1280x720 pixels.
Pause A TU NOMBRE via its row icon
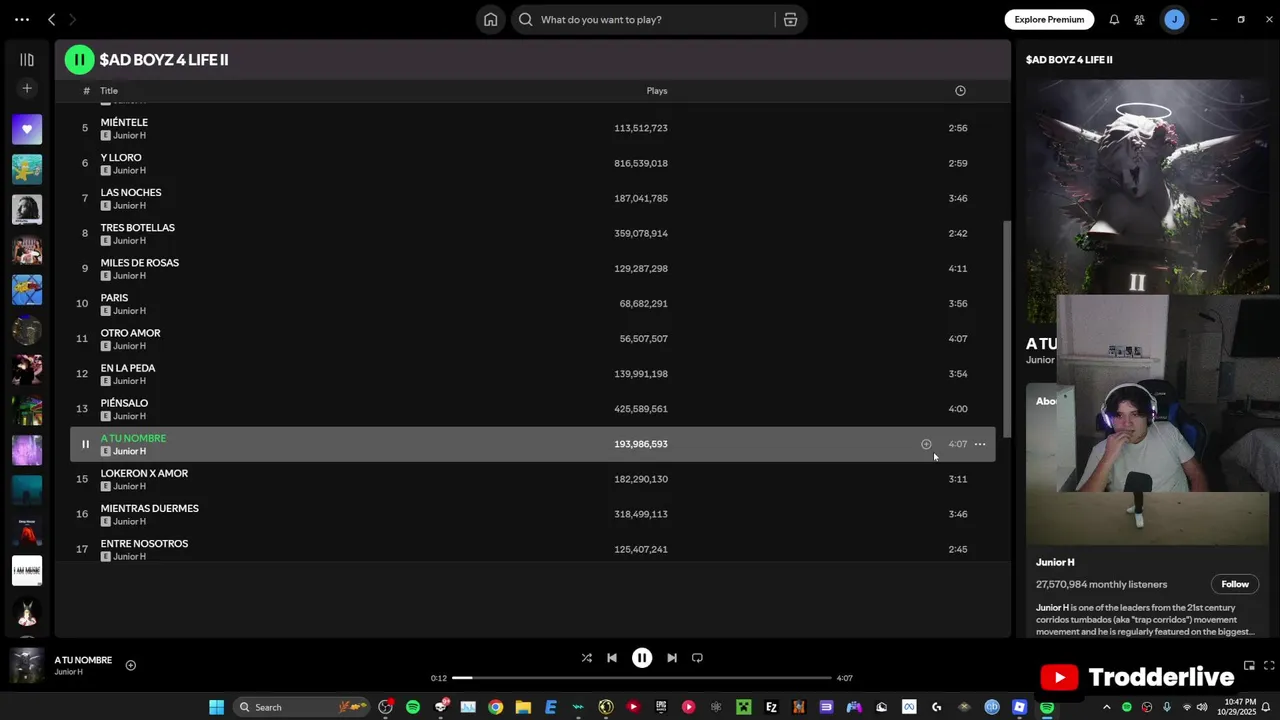pyautogui.click(x=85, y=444)
